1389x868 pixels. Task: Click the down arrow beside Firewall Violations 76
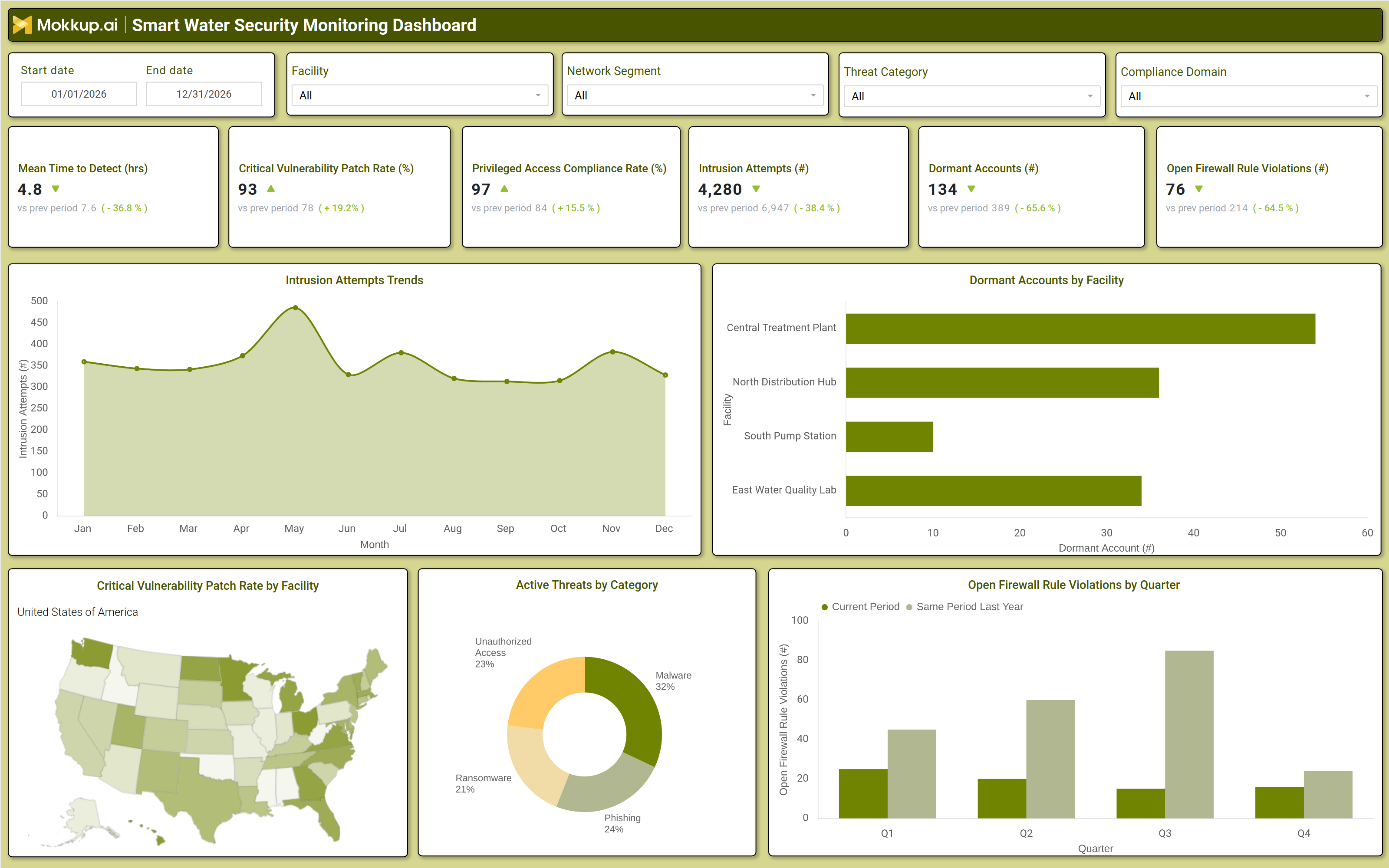point(1199,189)
